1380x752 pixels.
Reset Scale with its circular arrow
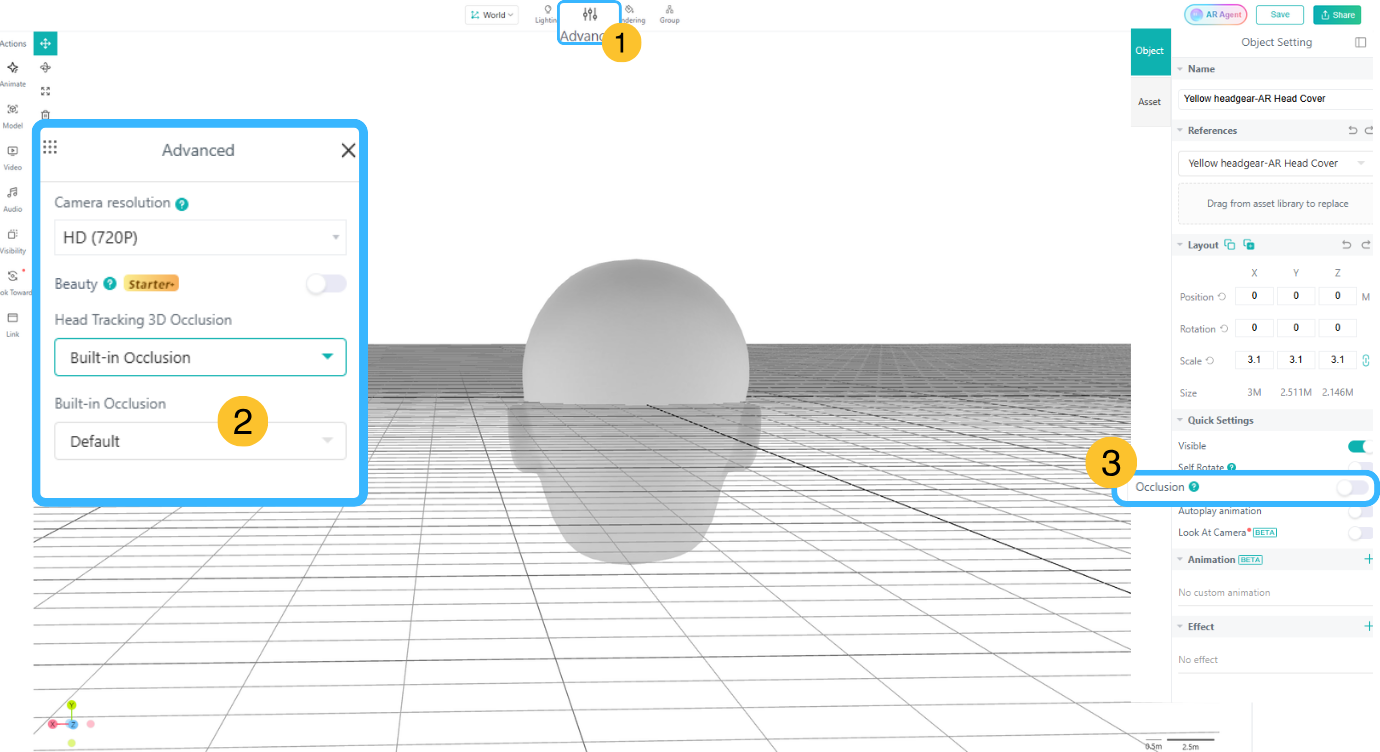pyautogui.click(x=1210, y=361)
